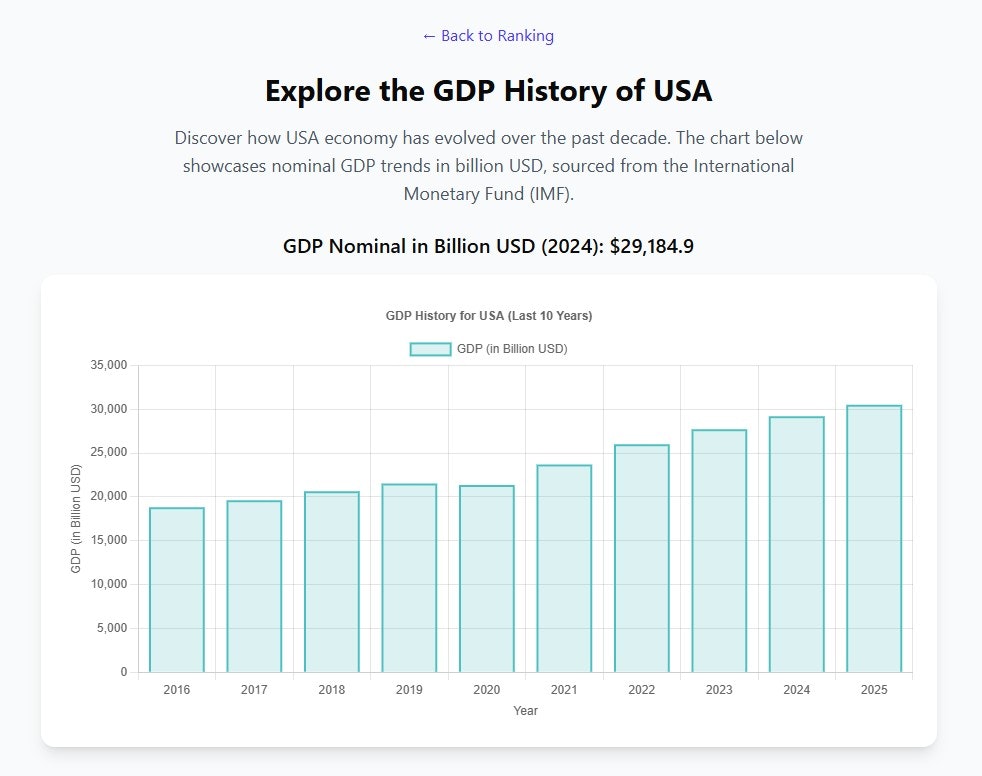Click the chart title GDP History for USA

[x=488, y=315]
